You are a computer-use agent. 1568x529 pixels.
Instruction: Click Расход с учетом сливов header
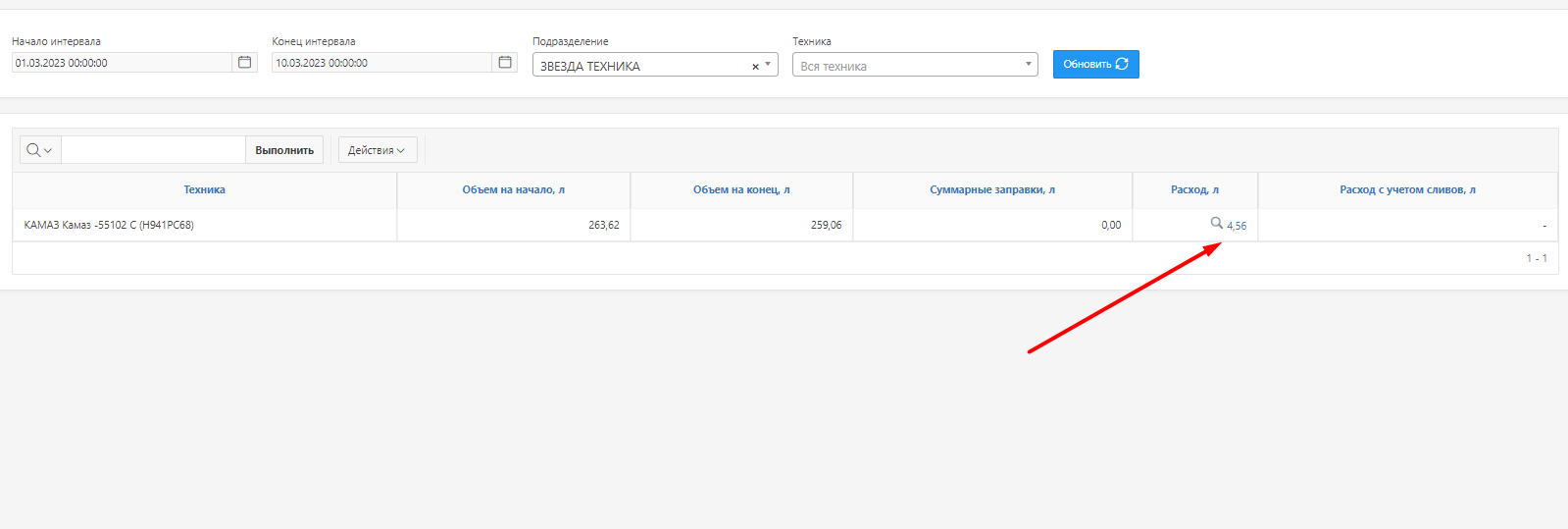(1407, 190)
